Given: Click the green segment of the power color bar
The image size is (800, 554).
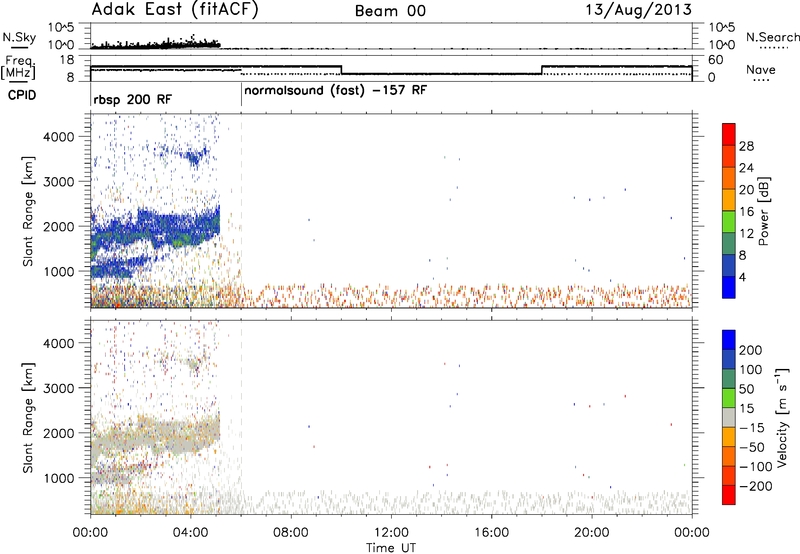Looking at the screenshot, I should point(729,221).
